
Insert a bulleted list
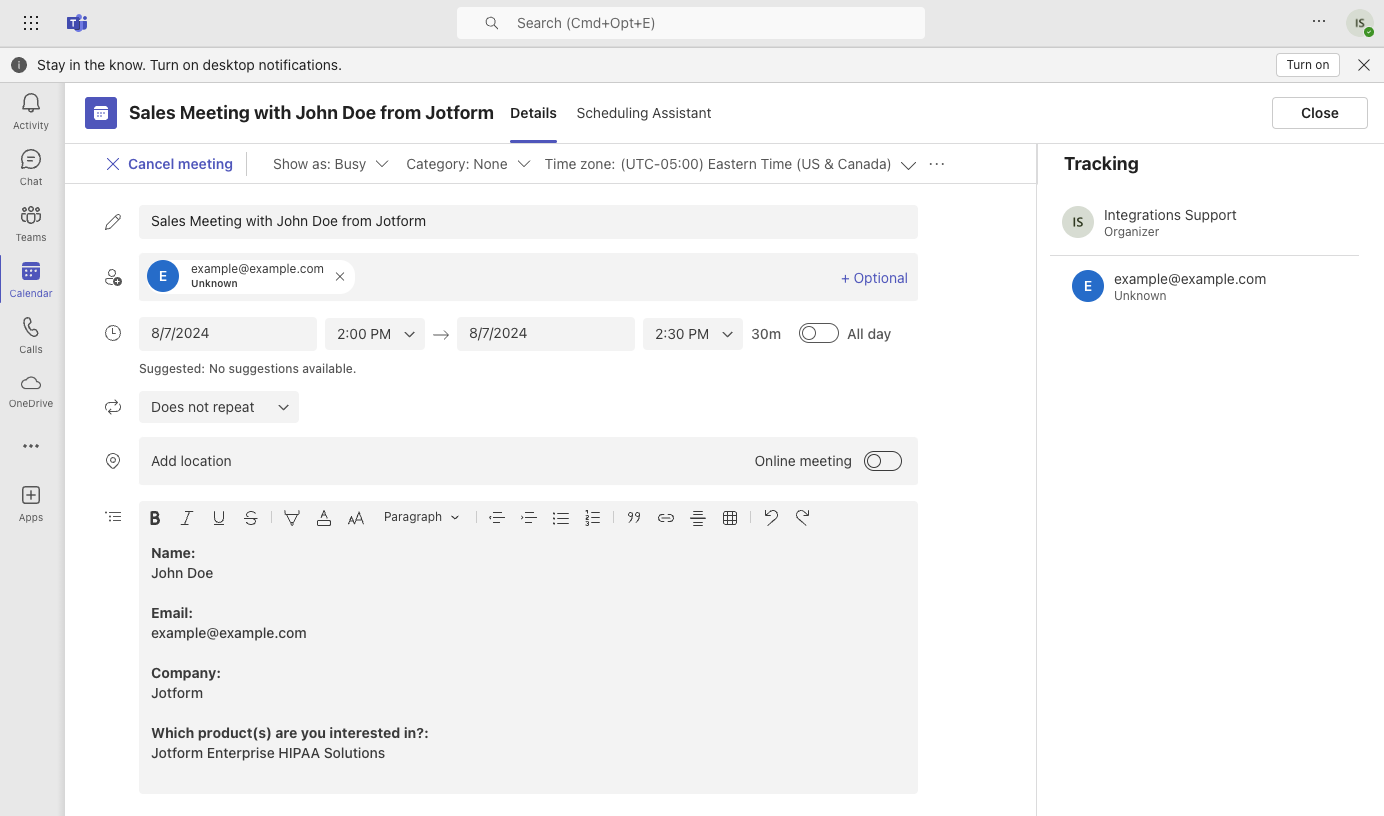click(561, 518)
